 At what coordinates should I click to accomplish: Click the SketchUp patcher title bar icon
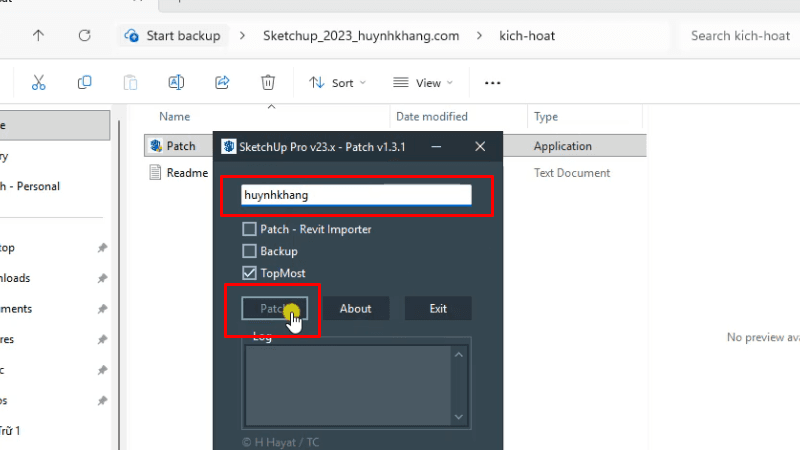tap(229, 146)
